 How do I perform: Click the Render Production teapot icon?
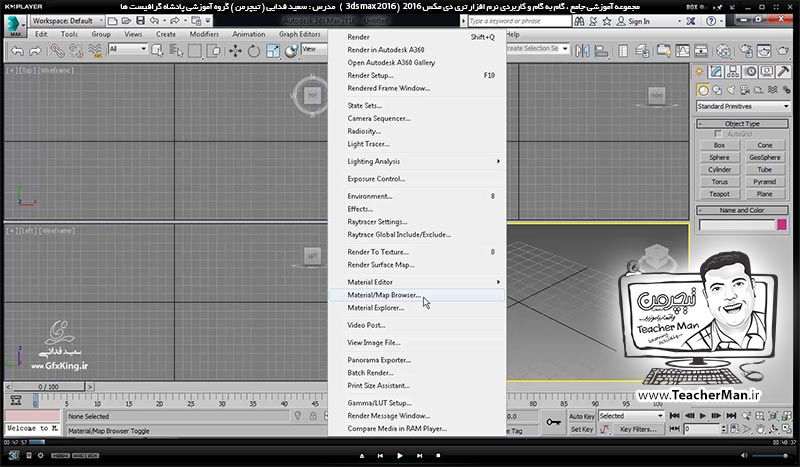pos(783,51)
